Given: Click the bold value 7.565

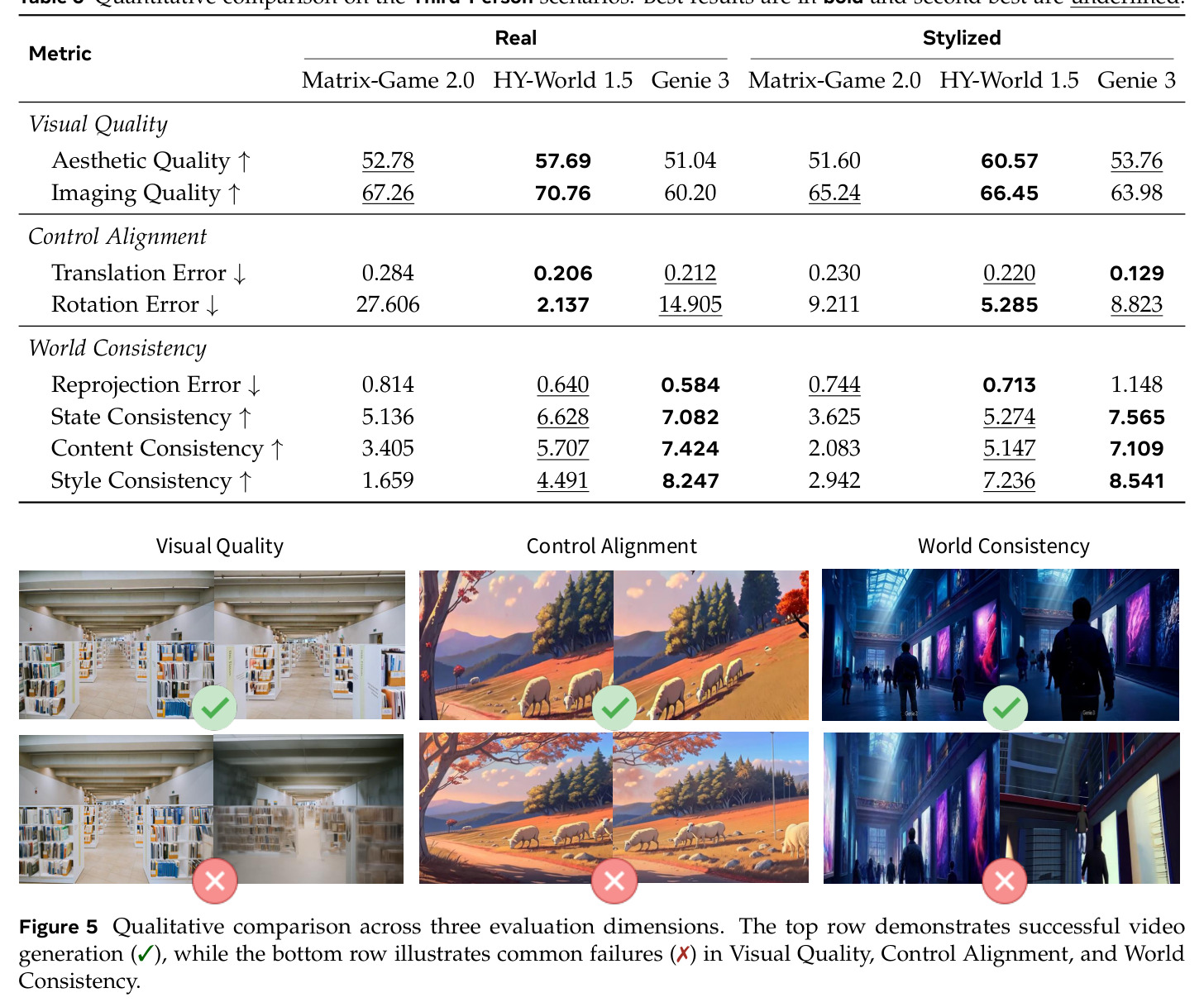Looking at the screenshot, I should click(1136, 417).
